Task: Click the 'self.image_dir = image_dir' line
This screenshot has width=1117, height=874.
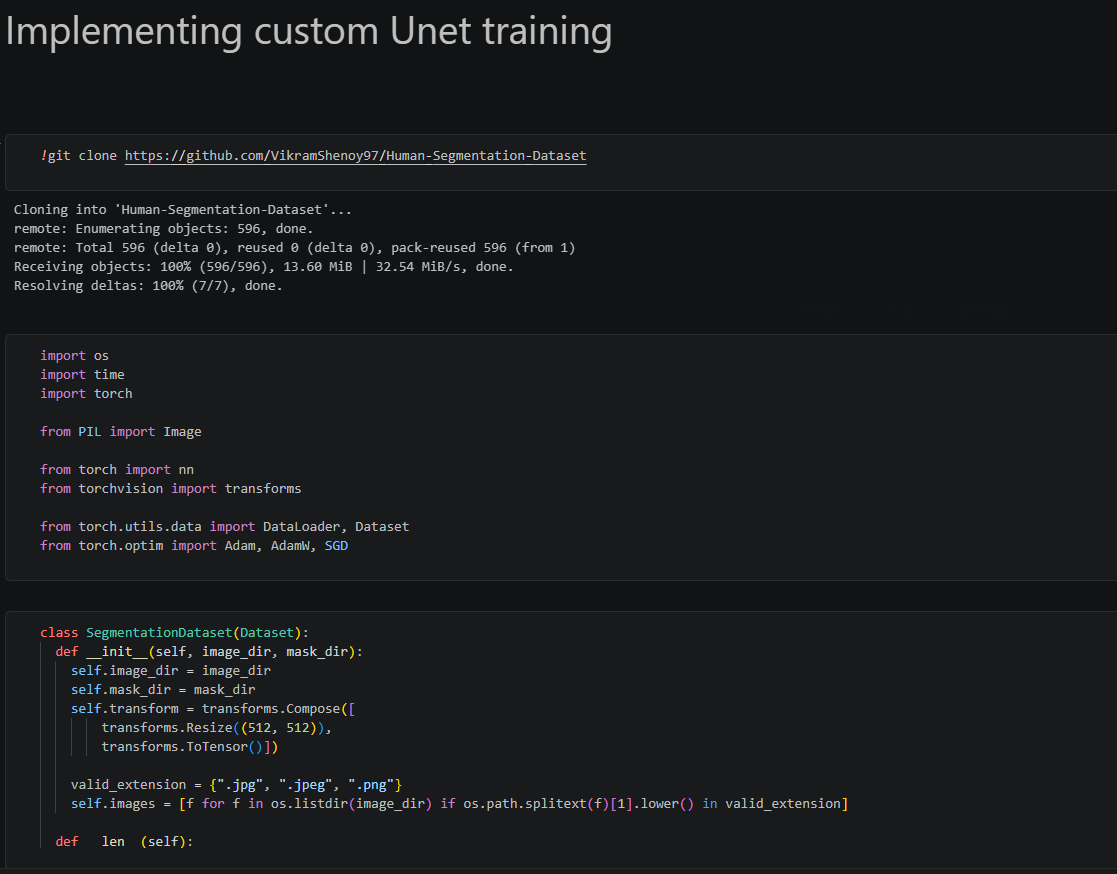Action: (171, 670)
